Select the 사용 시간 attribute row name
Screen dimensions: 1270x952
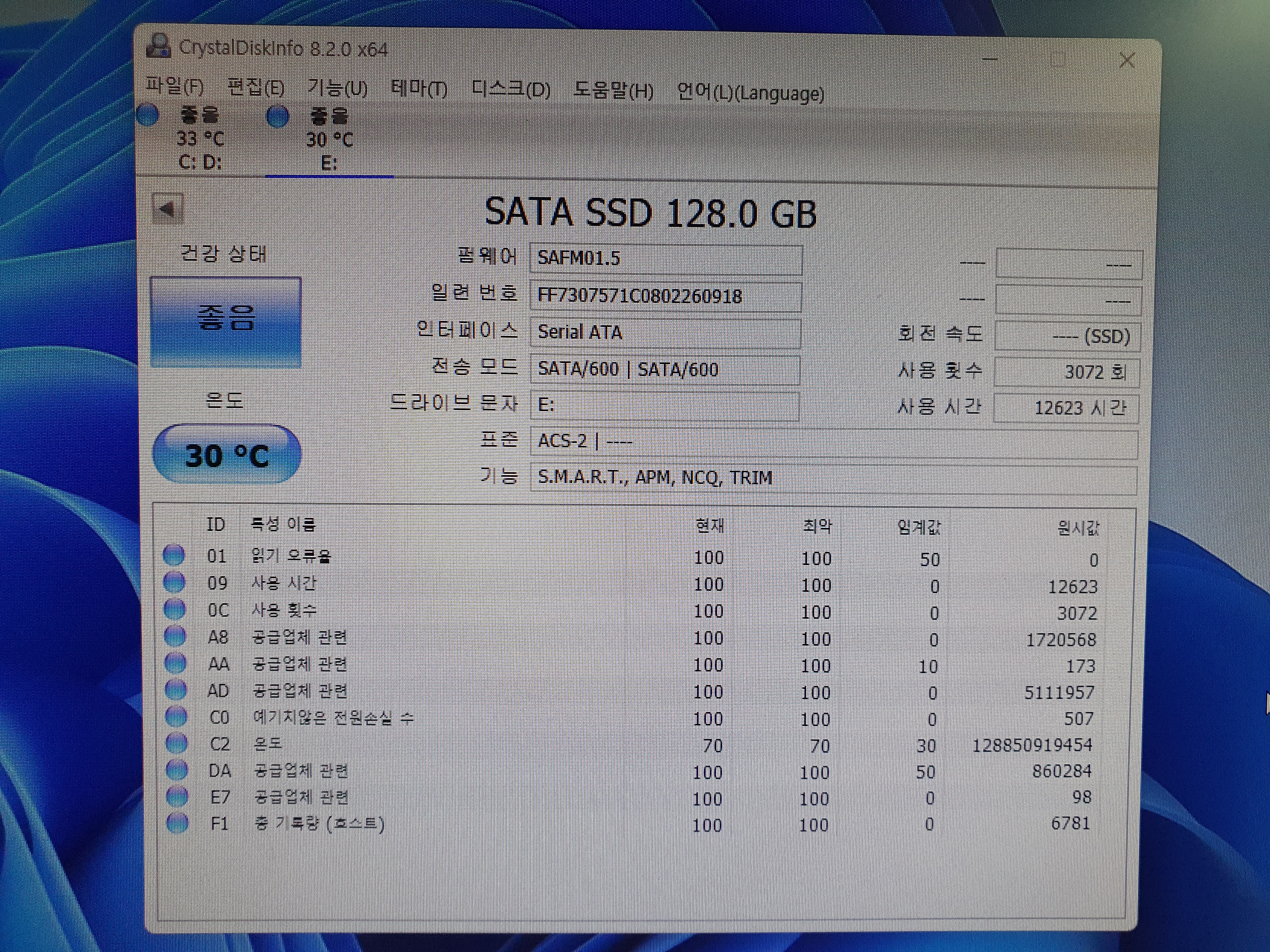click(283, 584)
